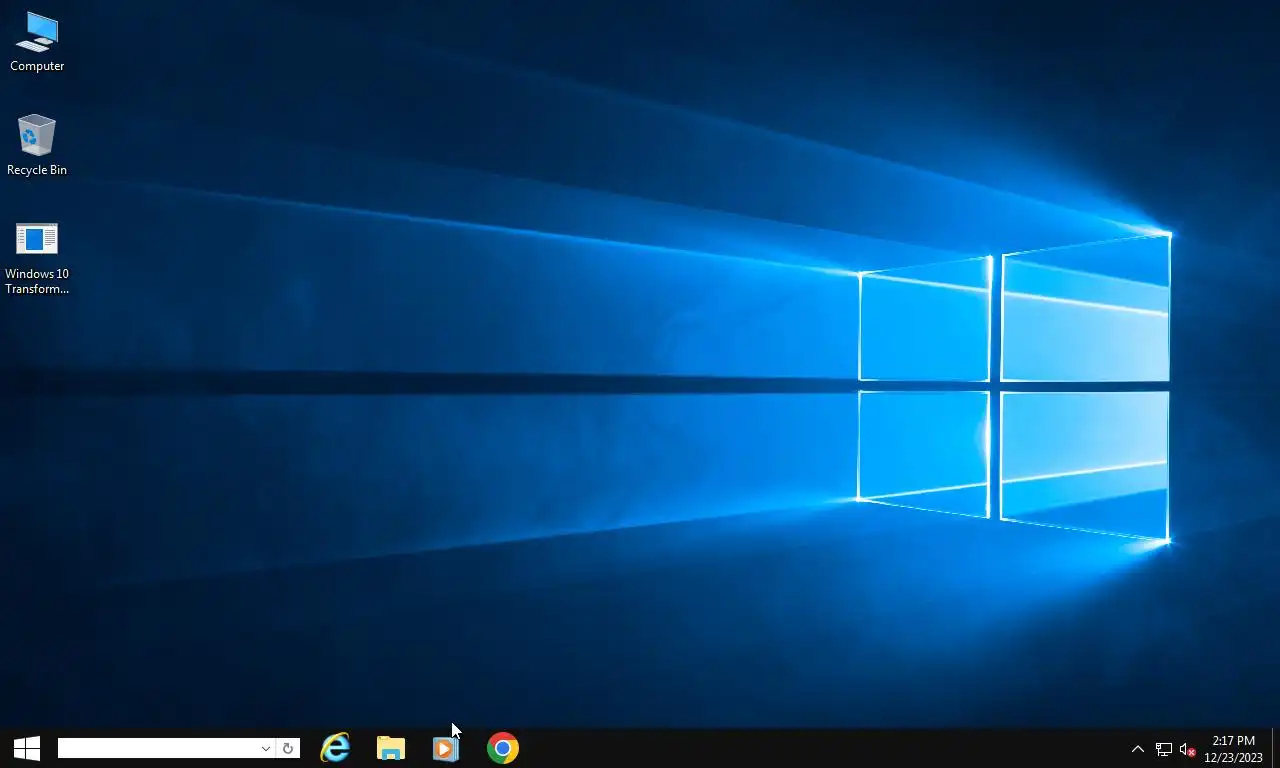This screenshot has width=1280, height=768.
Task: Select the Recycle Bin desktop icon
Action: tap(37, 146)
